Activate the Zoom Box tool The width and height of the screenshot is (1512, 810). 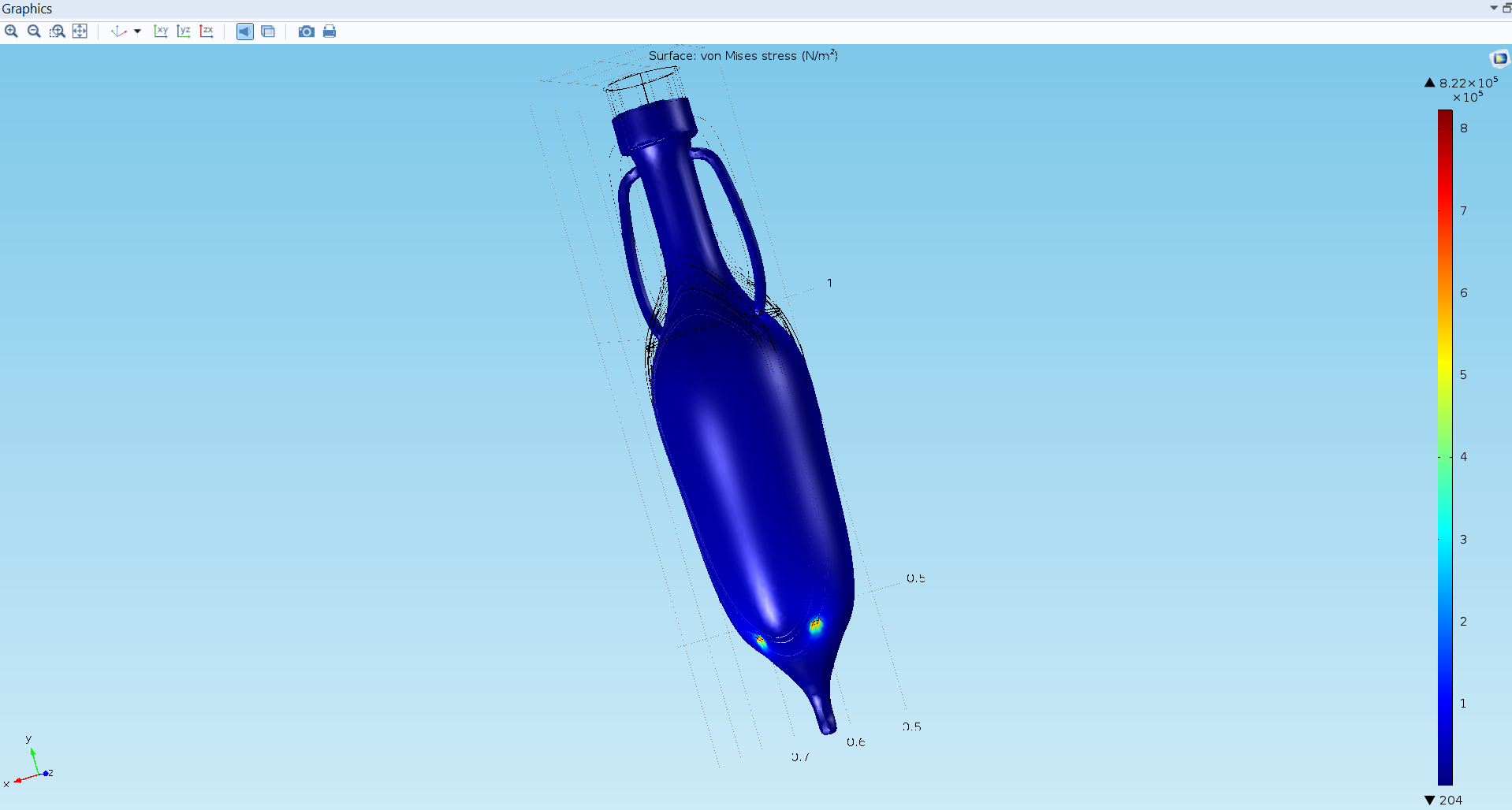click(x=58, y=32)
